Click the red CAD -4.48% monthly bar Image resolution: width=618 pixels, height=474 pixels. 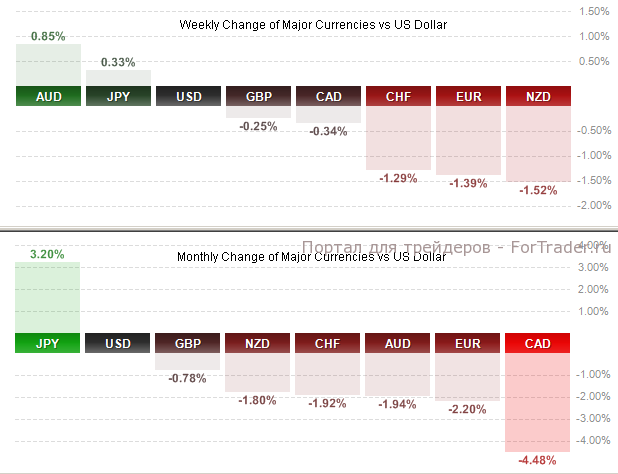538,402
